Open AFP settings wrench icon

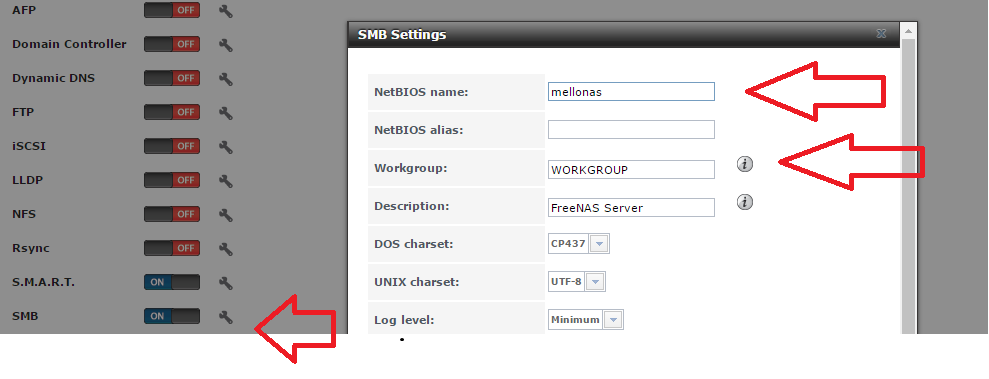tap(226, 11)
